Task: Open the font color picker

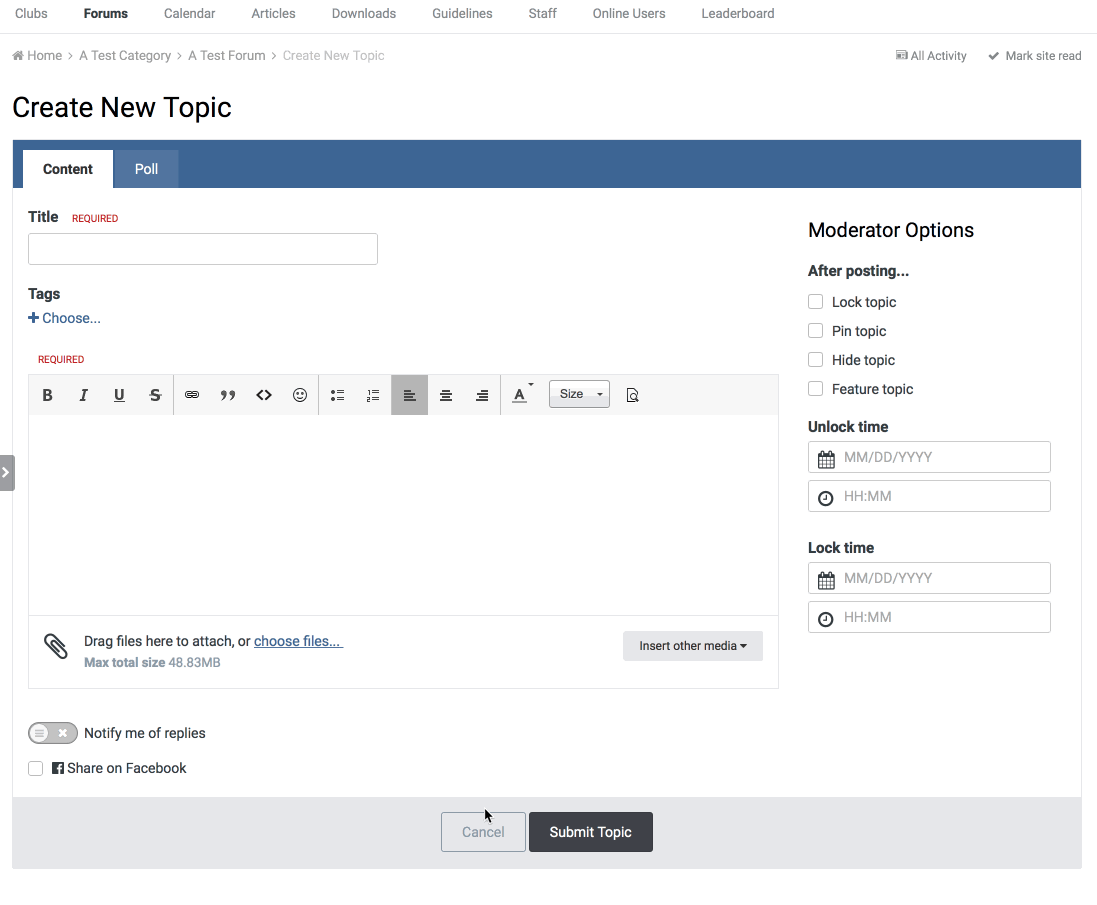Action: 520,395
